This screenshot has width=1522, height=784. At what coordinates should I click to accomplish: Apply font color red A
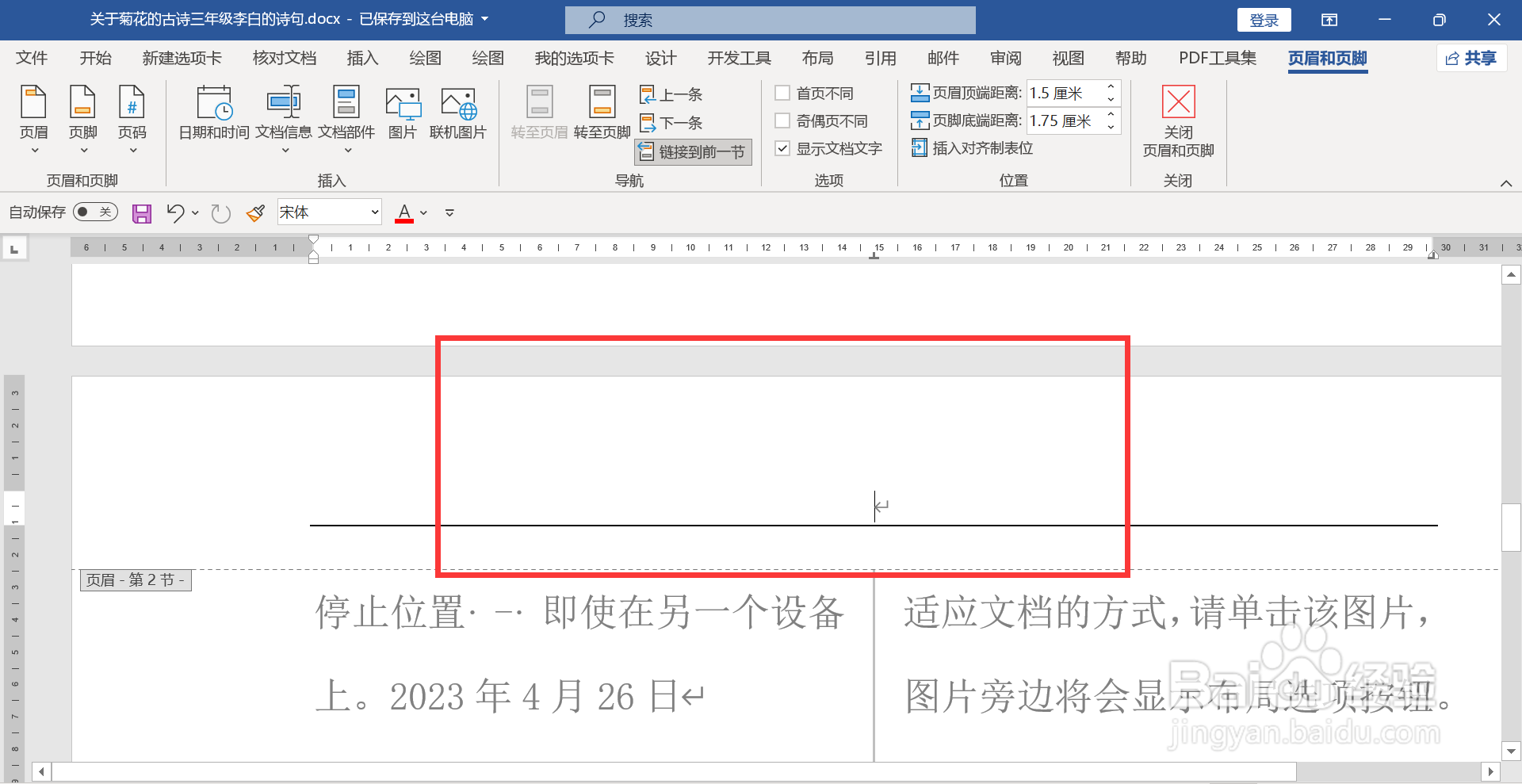click(x=404, y=212)
